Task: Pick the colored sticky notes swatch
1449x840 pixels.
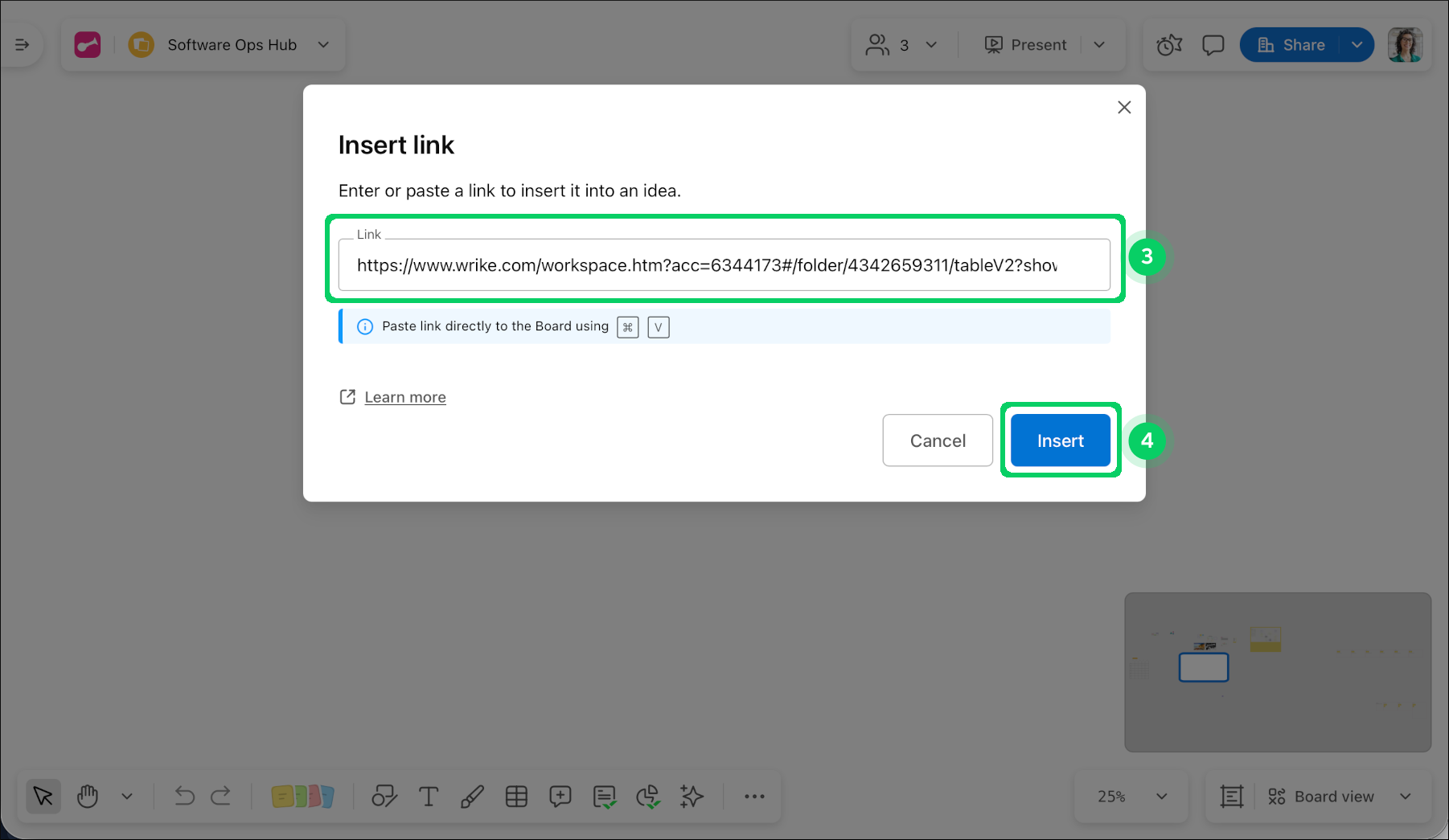Action: [x=302, y=797]
